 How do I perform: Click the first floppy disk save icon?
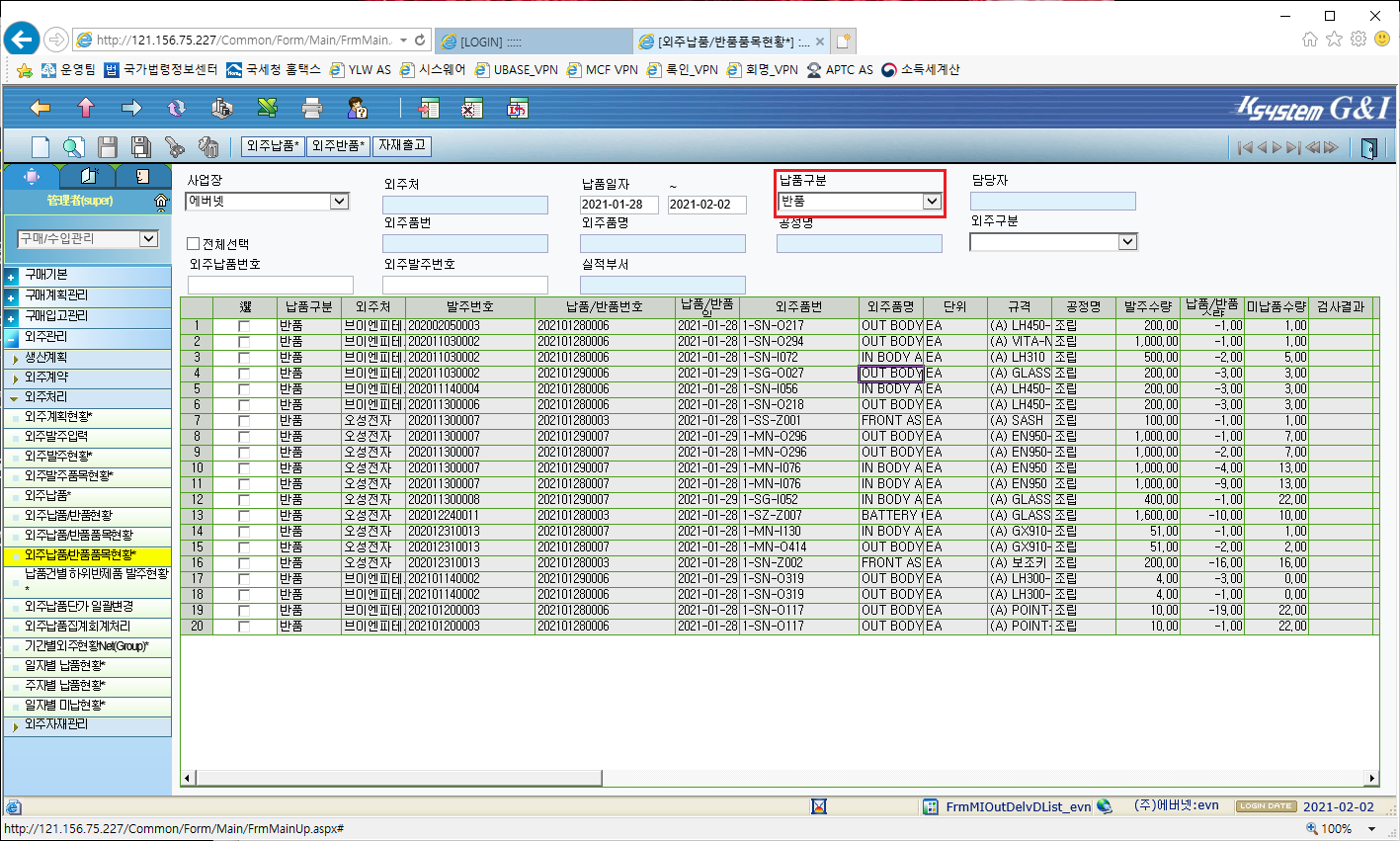click(x=108, y=147)
